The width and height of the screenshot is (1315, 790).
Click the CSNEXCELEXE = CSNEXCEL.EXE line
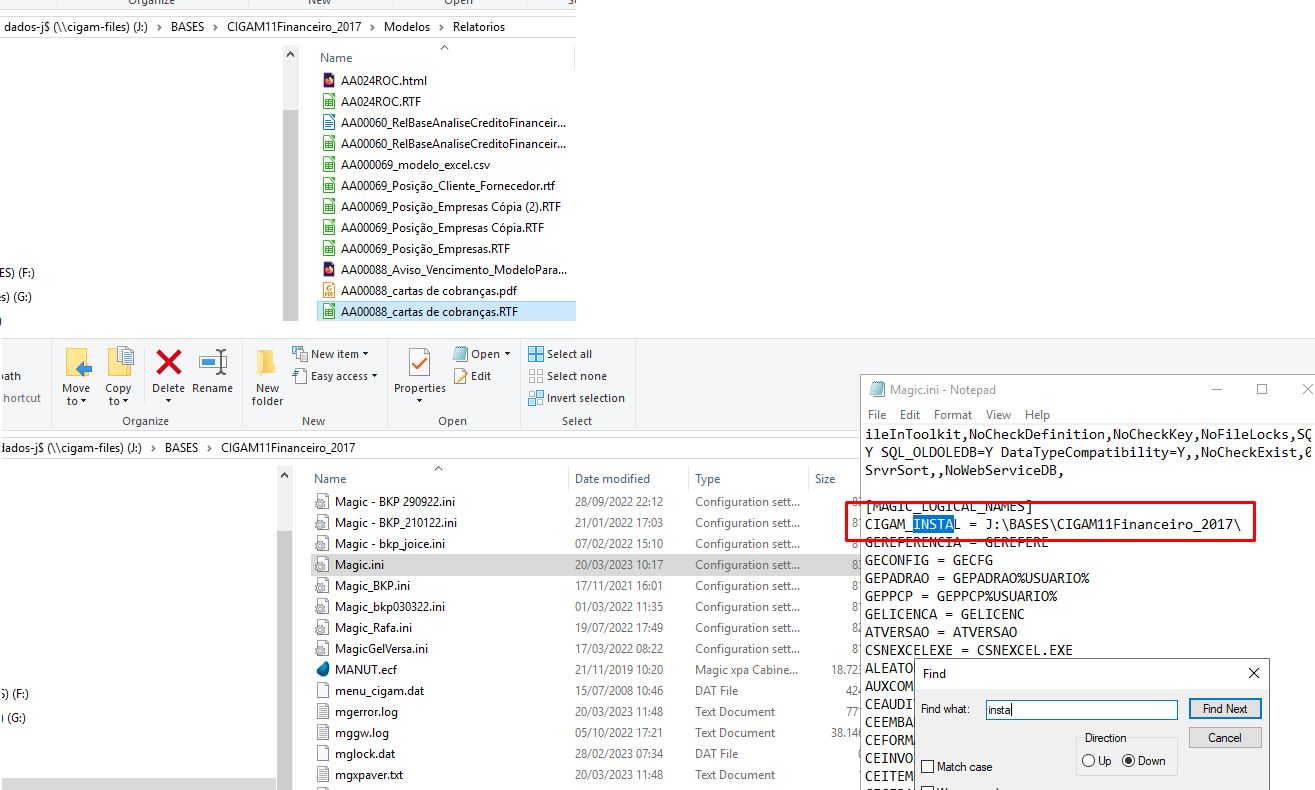point(968,650)
